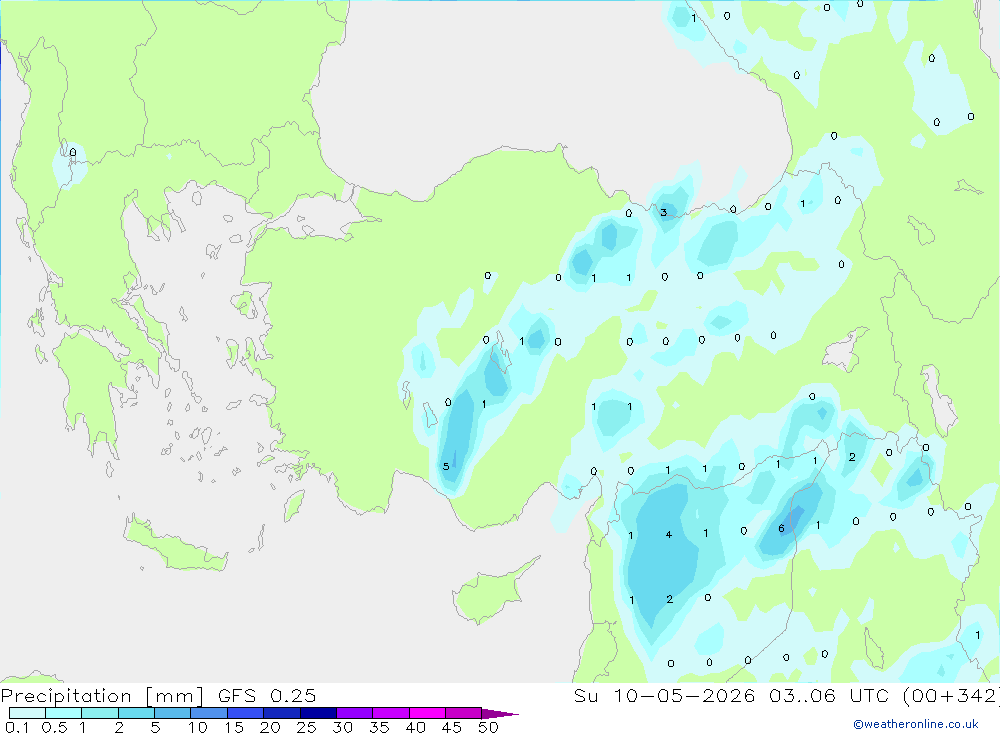Click the '20' legend scale label
The image size is (1000, 733).
pyautogui.click(x=270, y=727)
